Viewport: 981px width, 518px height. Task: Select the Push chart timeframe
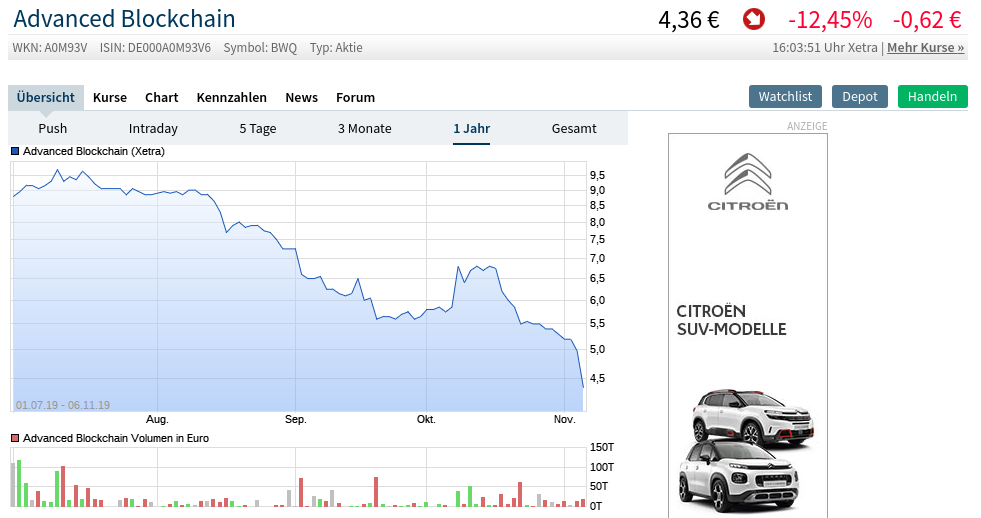(53, 128)
